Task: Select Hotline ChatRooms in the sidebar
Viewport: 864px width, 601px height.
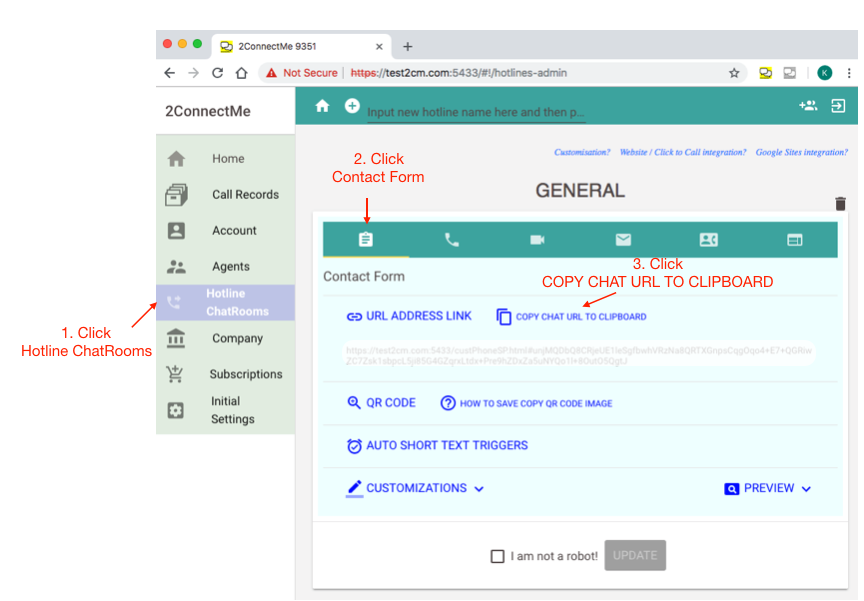Action: click(226, 302)
